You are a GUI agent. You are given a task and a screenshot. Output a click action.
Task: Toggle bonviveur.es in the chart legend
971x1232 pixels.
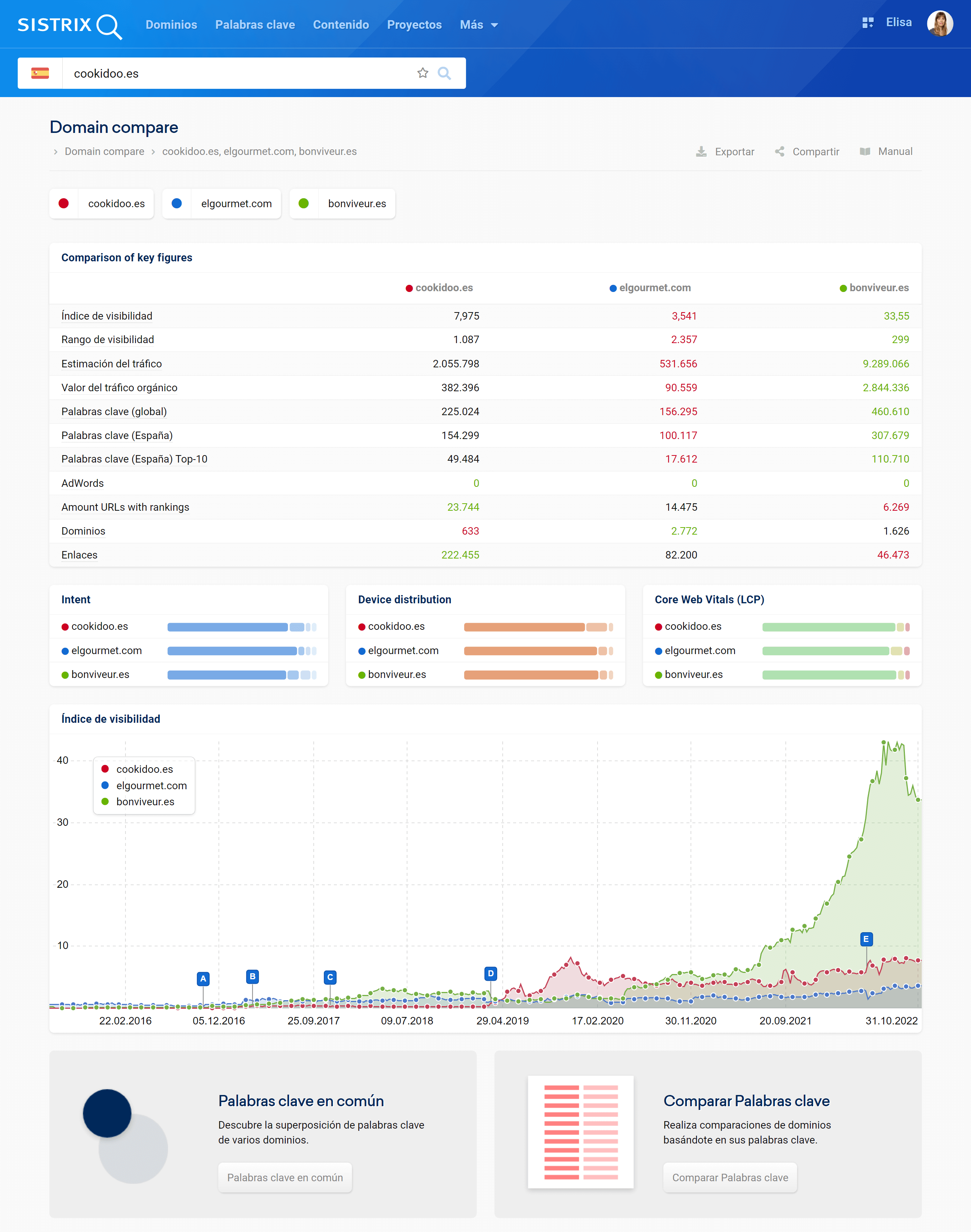tap(145, 802)
